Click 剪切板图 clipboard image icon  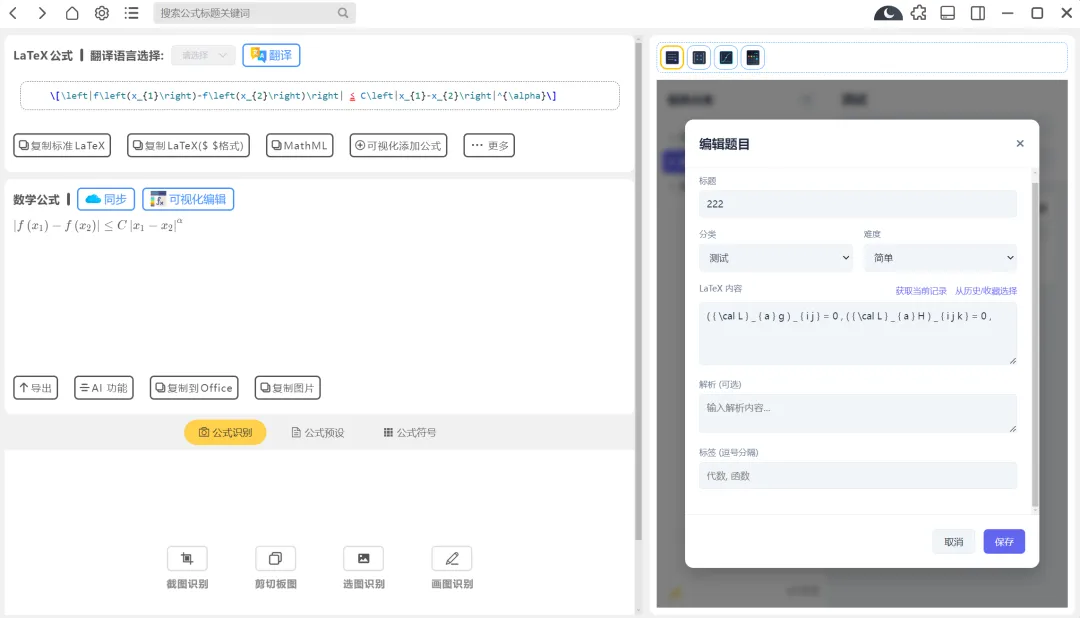[x=276, y=559]
